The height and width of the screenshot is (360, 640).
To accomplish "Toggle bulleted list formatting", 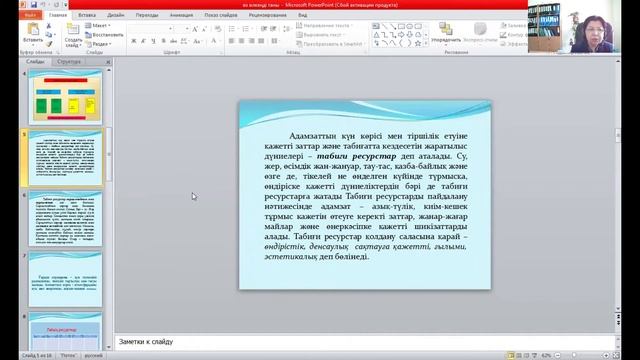I will point(233,29).
